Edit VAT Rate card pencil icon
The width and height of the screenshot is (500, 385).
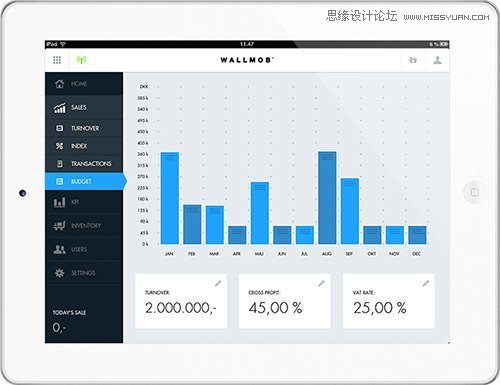click(x=426, y=283)
